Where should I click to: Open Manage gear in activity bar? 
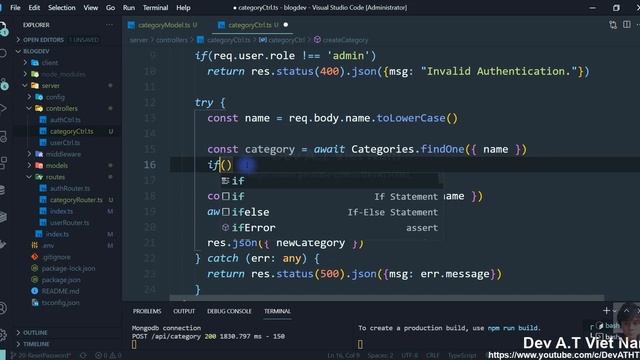pos(3,335)
